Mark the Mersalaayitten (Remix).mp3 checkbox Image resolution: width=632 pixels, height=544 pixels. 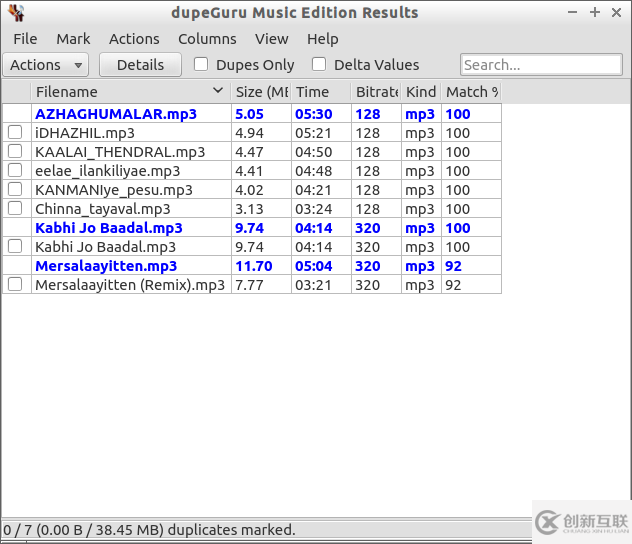click(x=15, y=284)
